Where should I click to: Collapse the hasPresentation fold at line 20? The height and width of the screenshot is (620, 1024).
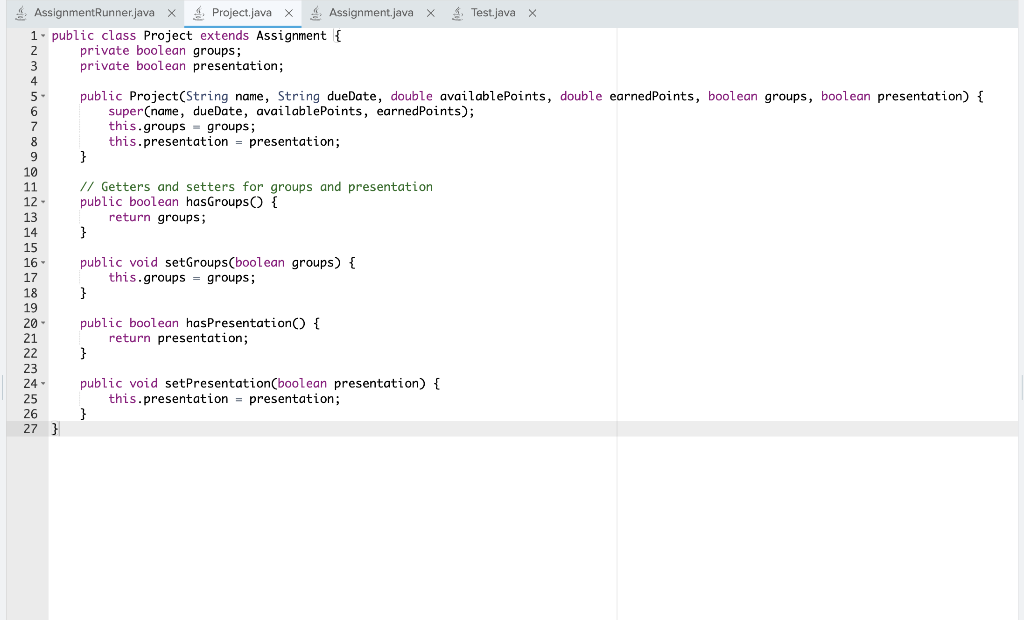click(x=43, y=323)
